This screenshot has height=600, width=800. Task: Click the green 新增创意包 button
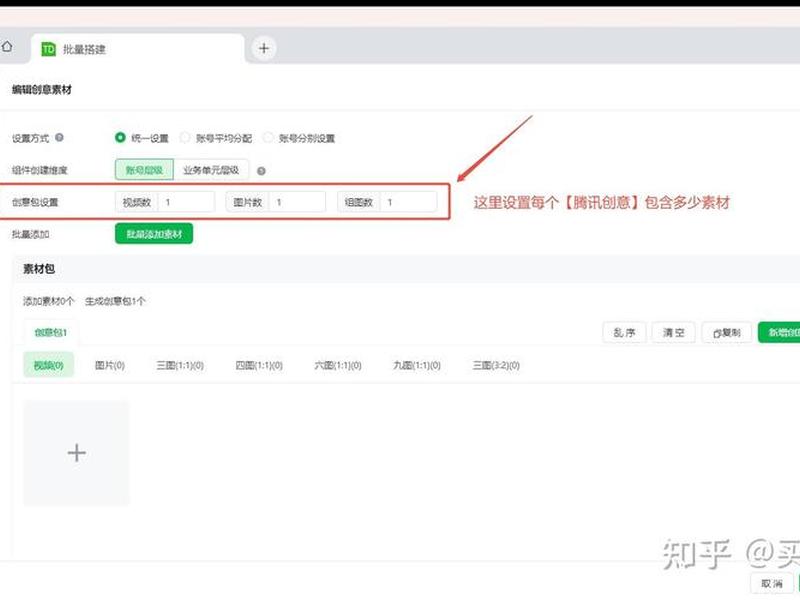coord(779,333)
